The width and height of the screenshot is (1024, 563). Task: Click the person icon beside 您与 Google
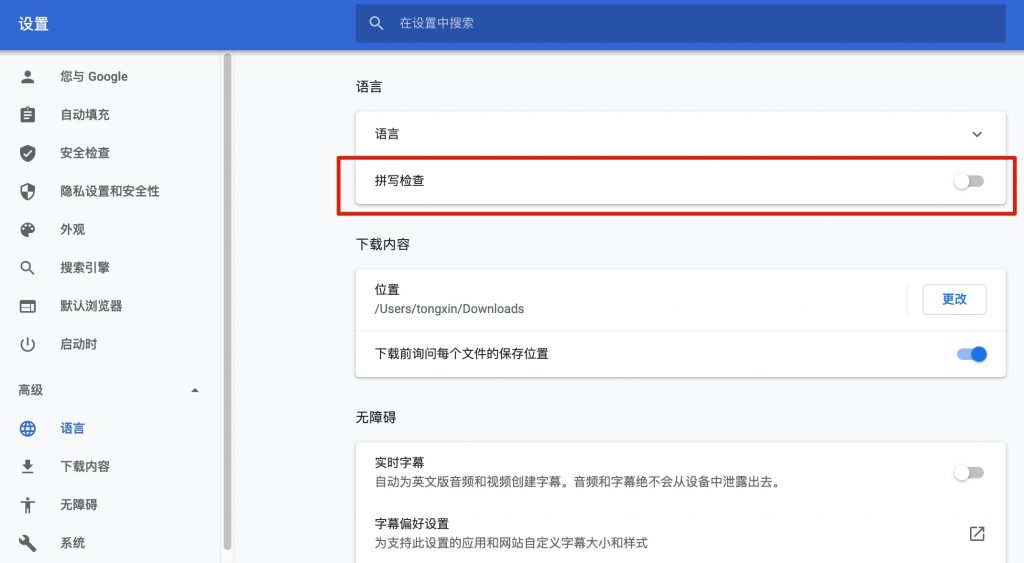[27, 76]
